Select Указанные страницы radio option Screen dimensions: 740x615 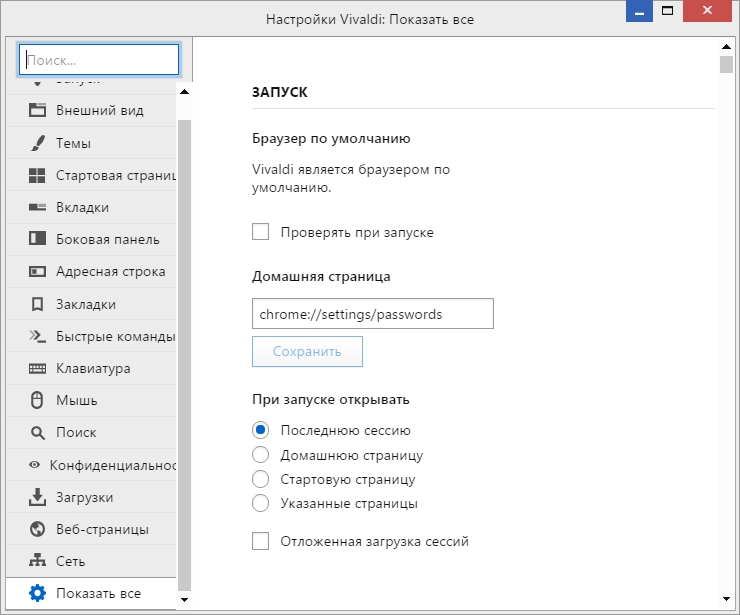click(261, 503)
